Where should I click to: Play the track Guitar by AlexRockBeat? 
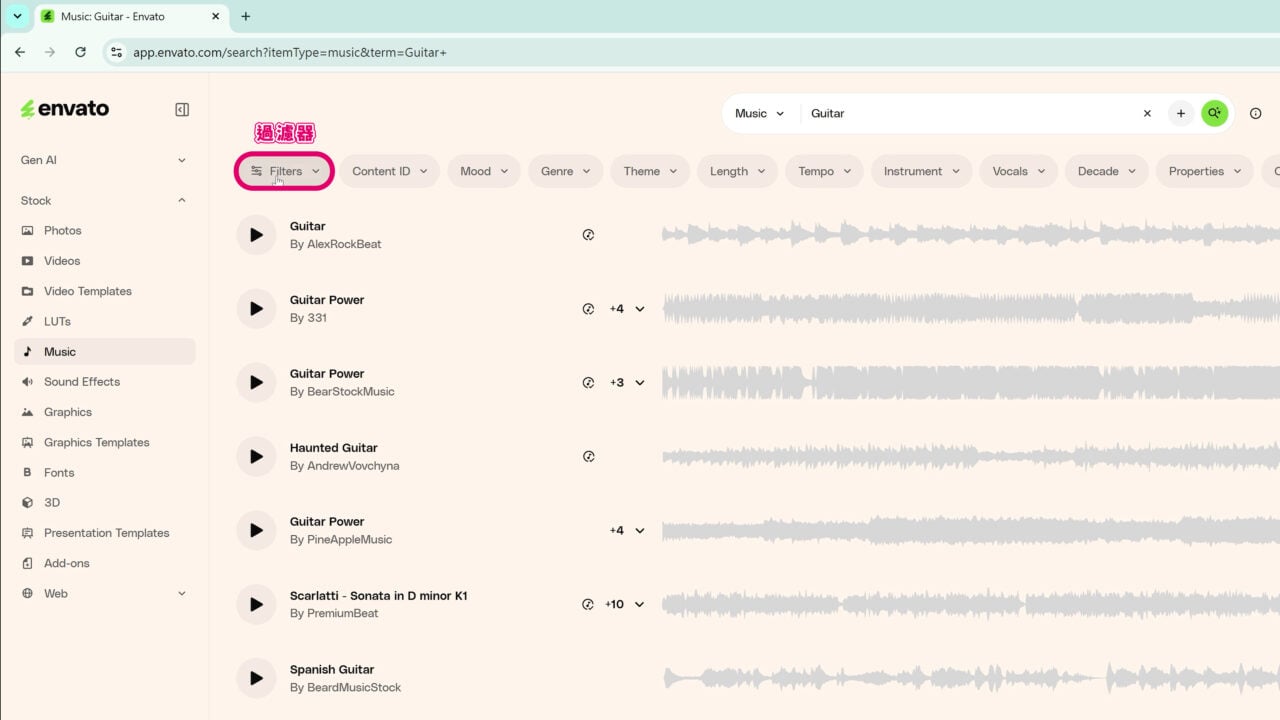pyautogui.click(x=256, y=235)
